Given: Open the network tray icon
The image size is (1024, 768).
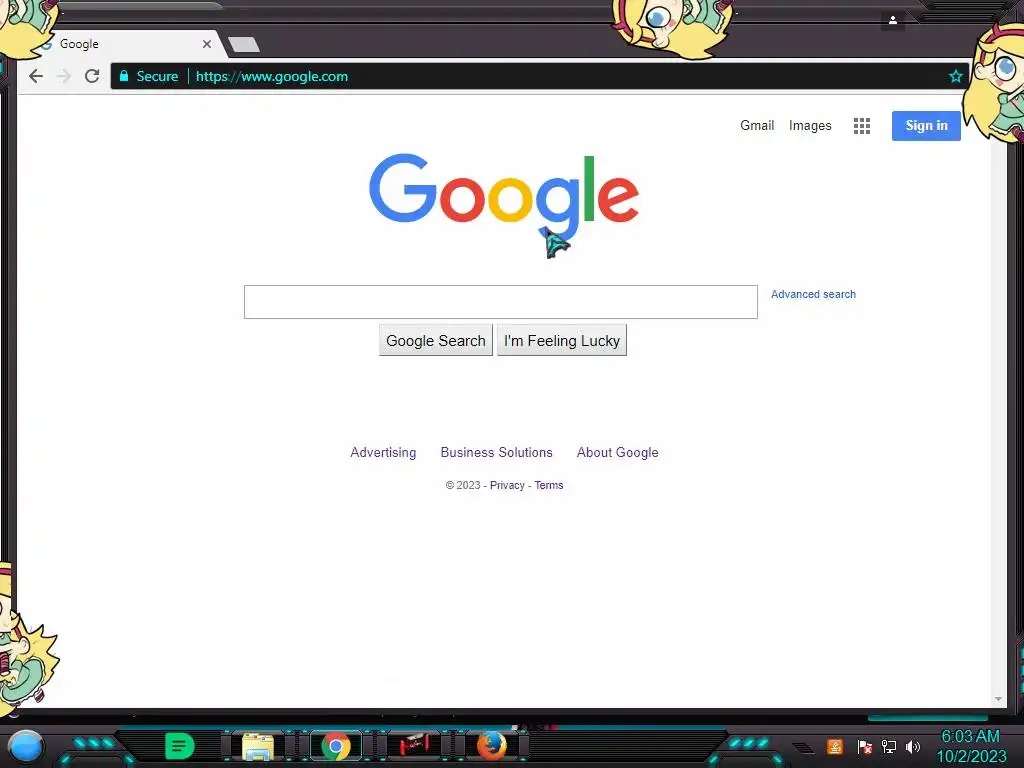Looking at the screenshot, I should [x=889, y=746].
